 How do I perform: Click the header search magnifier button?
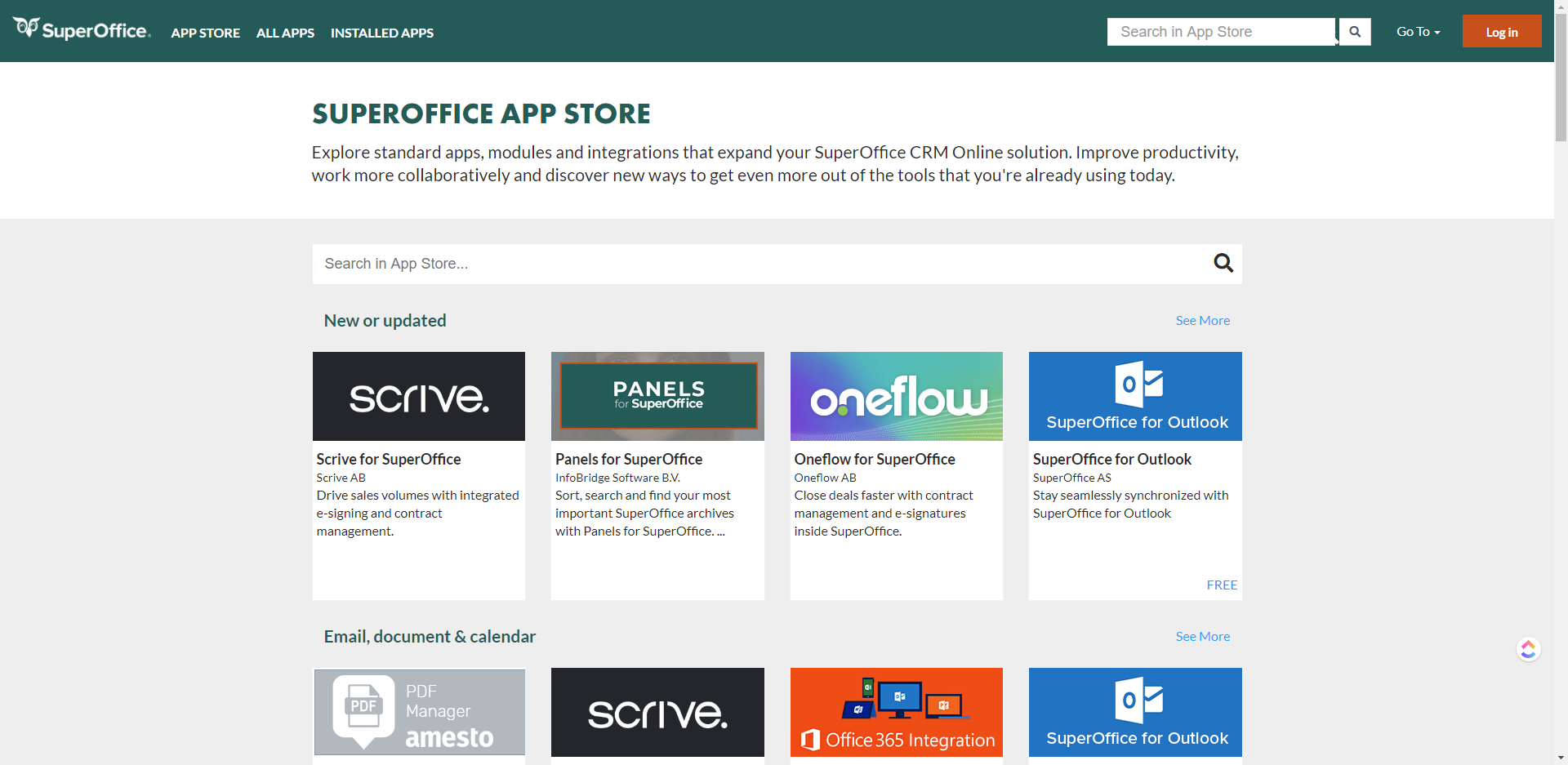click(1354, 32)
